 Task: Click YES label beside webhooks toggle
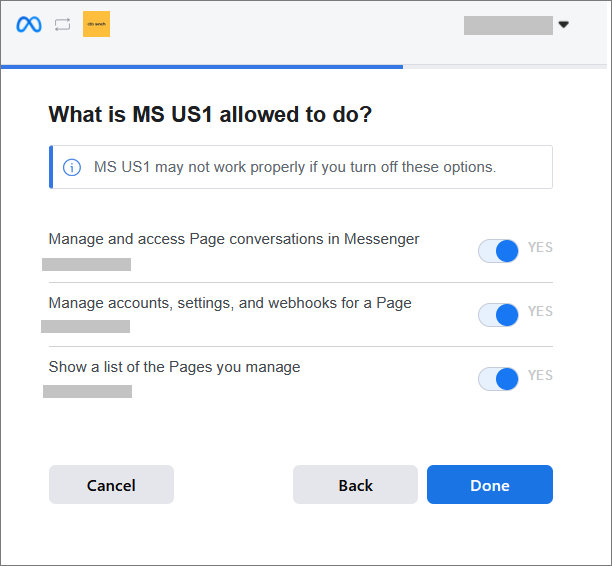tap(540, 312)
